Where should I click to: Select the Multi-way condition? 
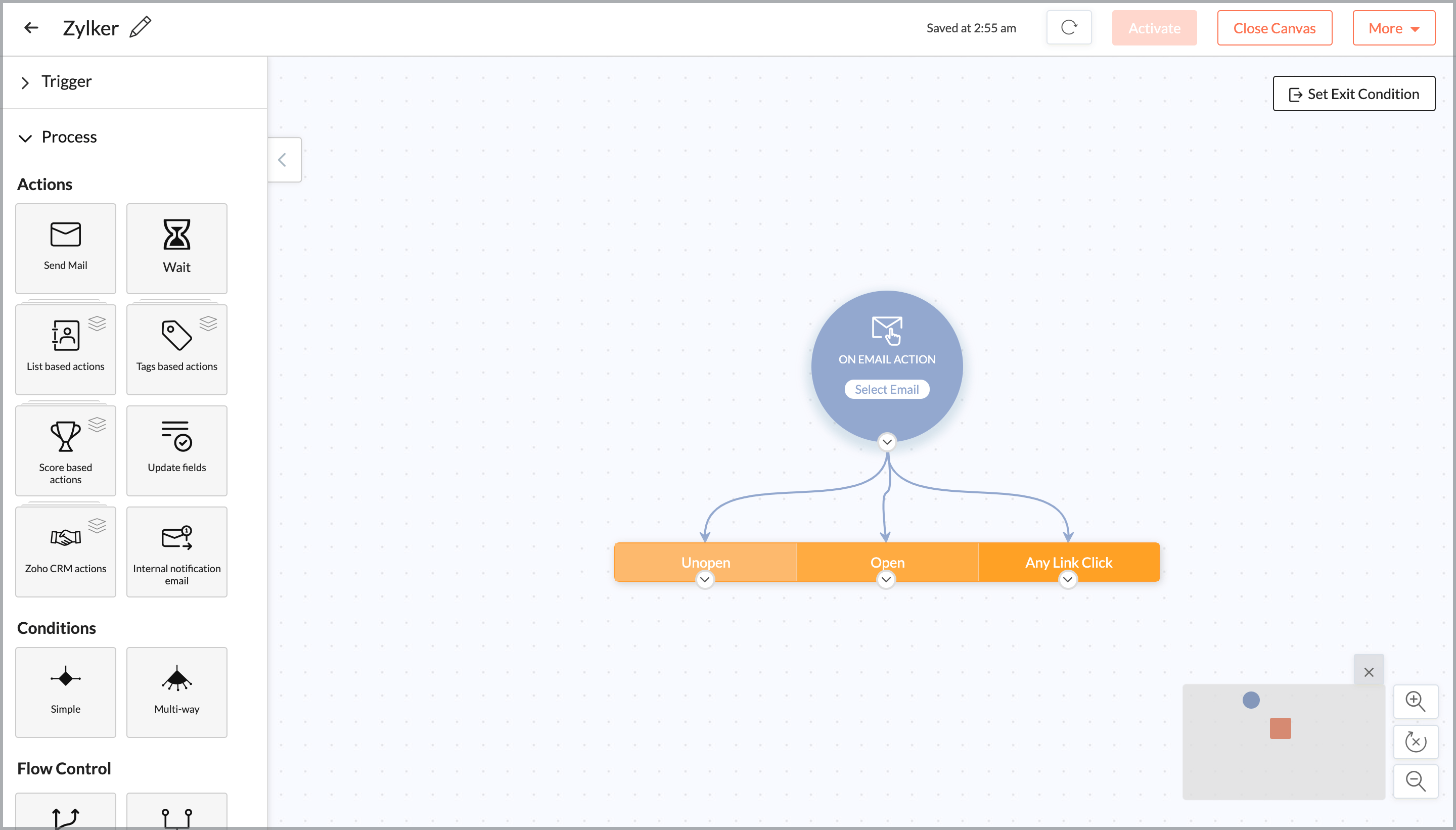pos(177,691)
